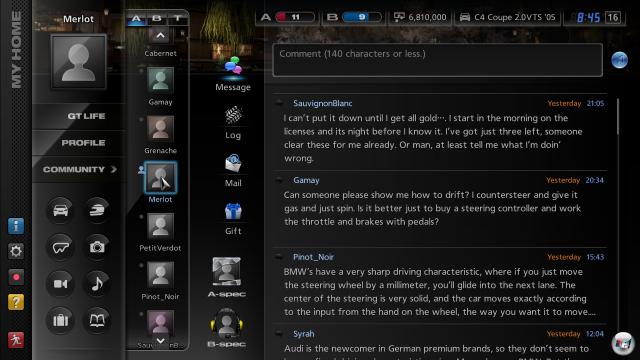The image size is (640, 360).
Task: Click the credits balance 6,810,000
Action: coord(420,17)
